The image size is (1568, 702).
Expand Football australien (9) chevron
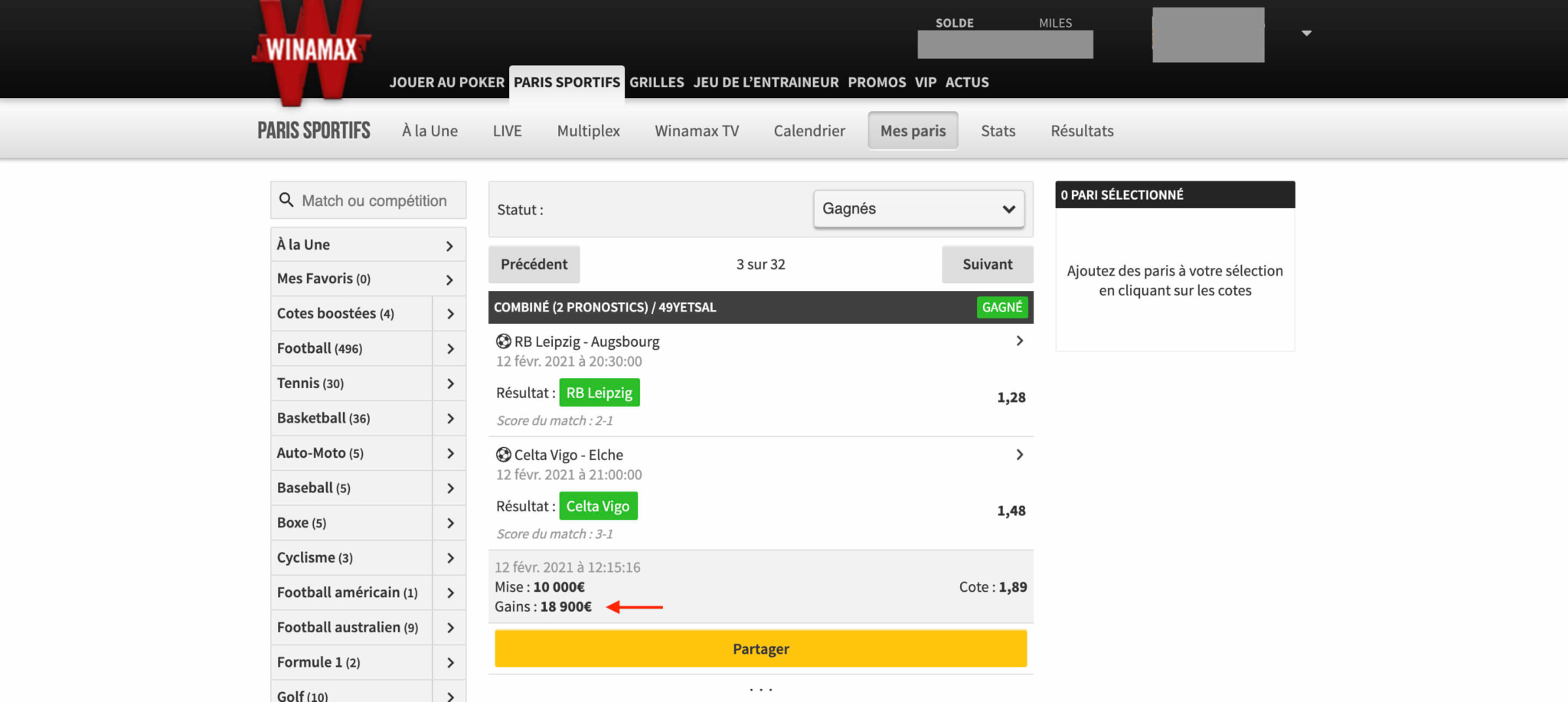(x=450, y=628)
